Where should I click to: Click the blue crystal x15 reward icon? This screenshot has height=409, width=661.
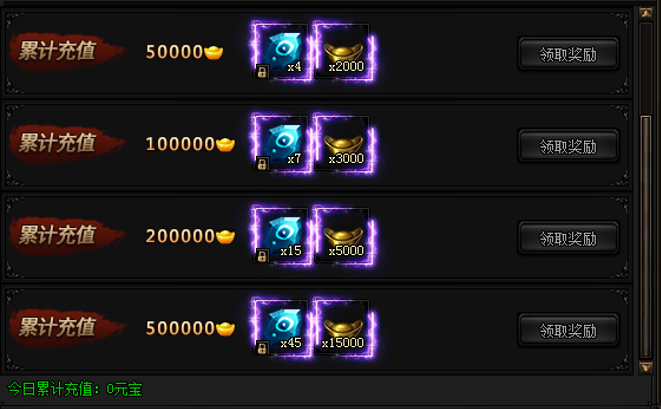(281, 235)
